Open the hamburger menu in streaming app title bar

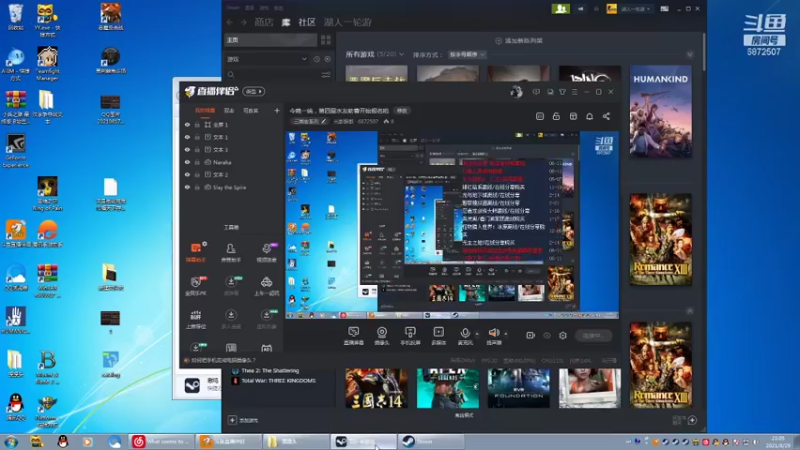click(574, 92)
